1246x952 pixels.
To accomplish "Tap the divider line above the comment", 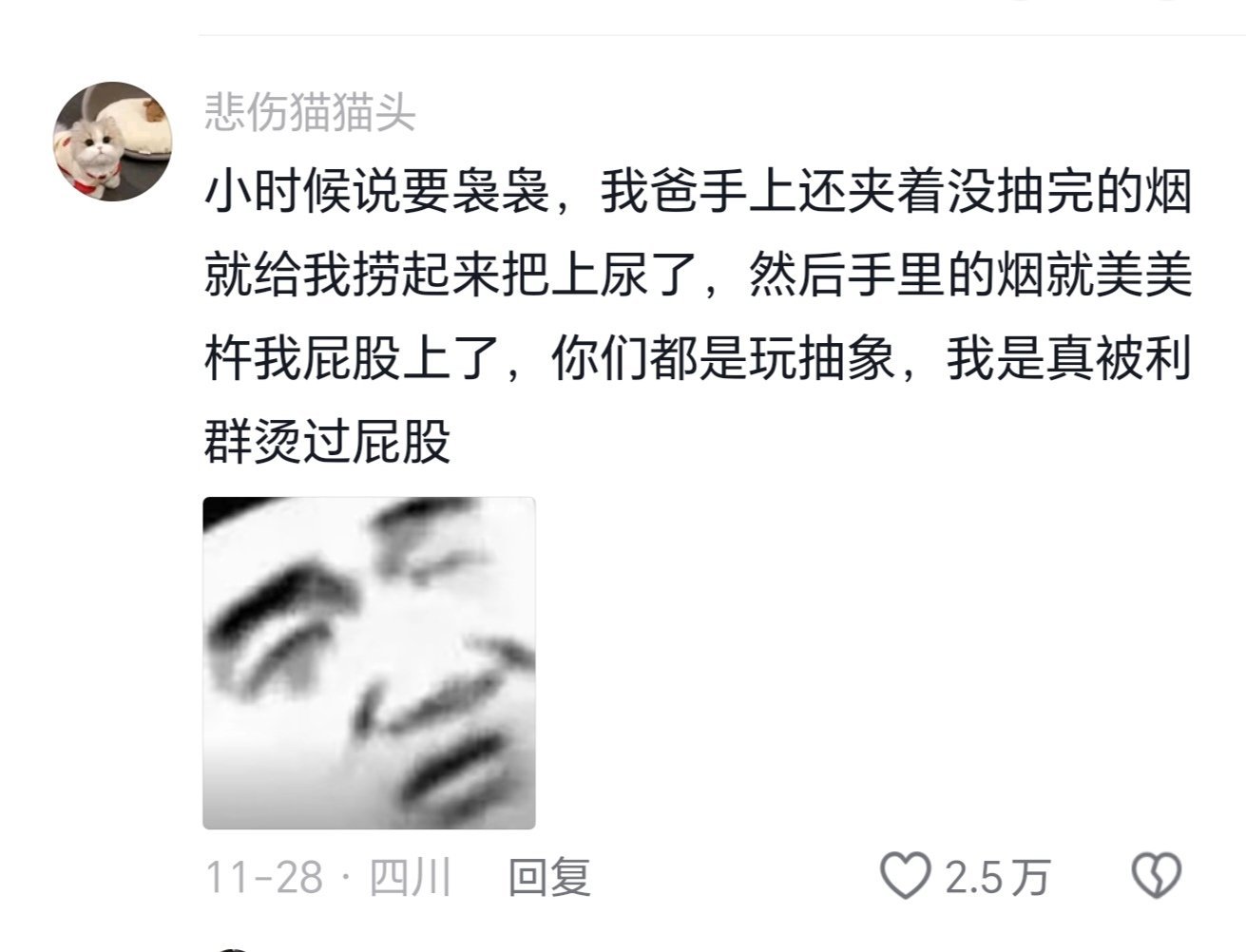I will point(722,35).
